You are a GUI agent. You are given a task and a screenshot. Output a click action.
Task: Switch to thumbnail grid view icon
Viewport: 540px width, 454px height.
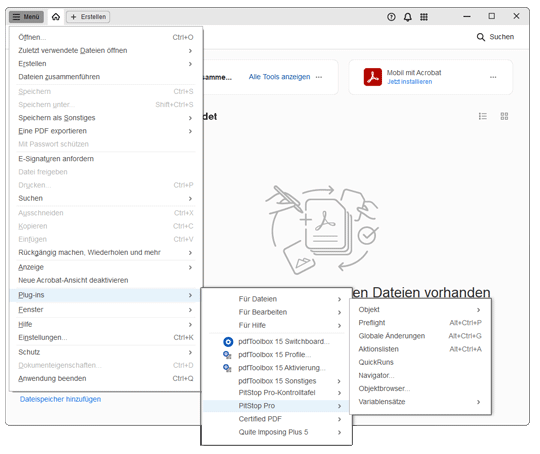click(504, 116)
